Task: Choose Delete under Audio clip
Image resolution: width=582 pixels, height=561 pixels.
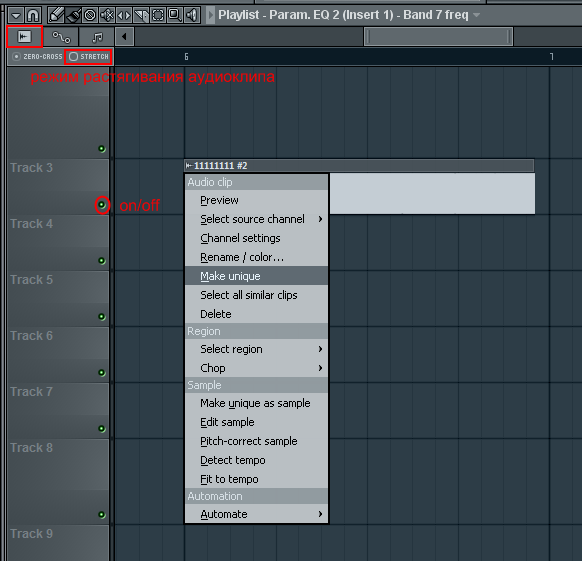Action: tap(256, 314)
